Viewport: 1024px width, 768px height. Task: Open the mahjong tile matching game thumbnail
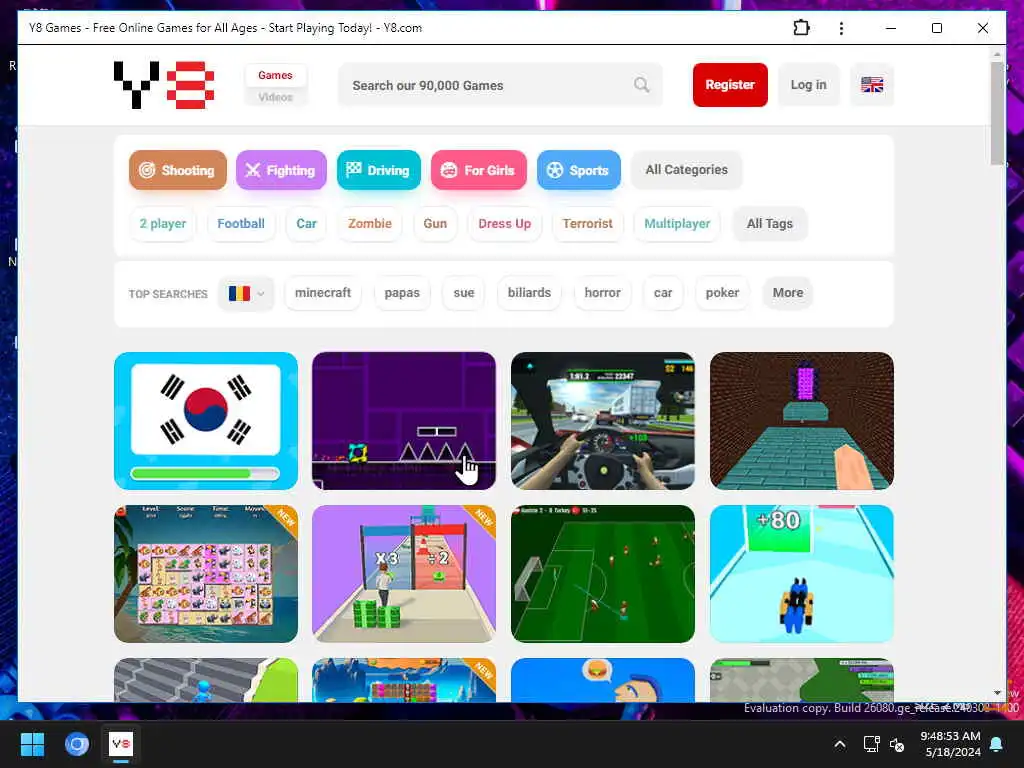click(x=206, y=573)
